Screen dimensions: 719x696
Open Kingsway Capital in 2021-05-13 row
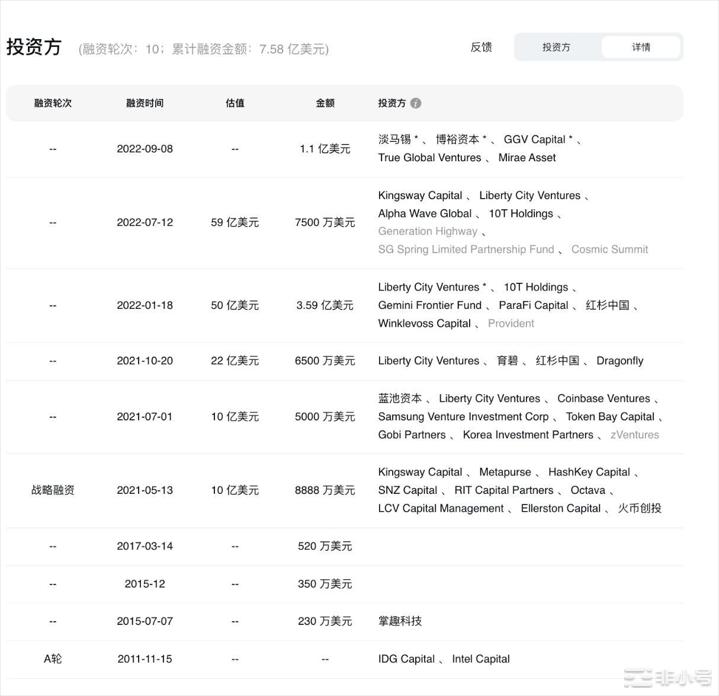pos(420,472)
